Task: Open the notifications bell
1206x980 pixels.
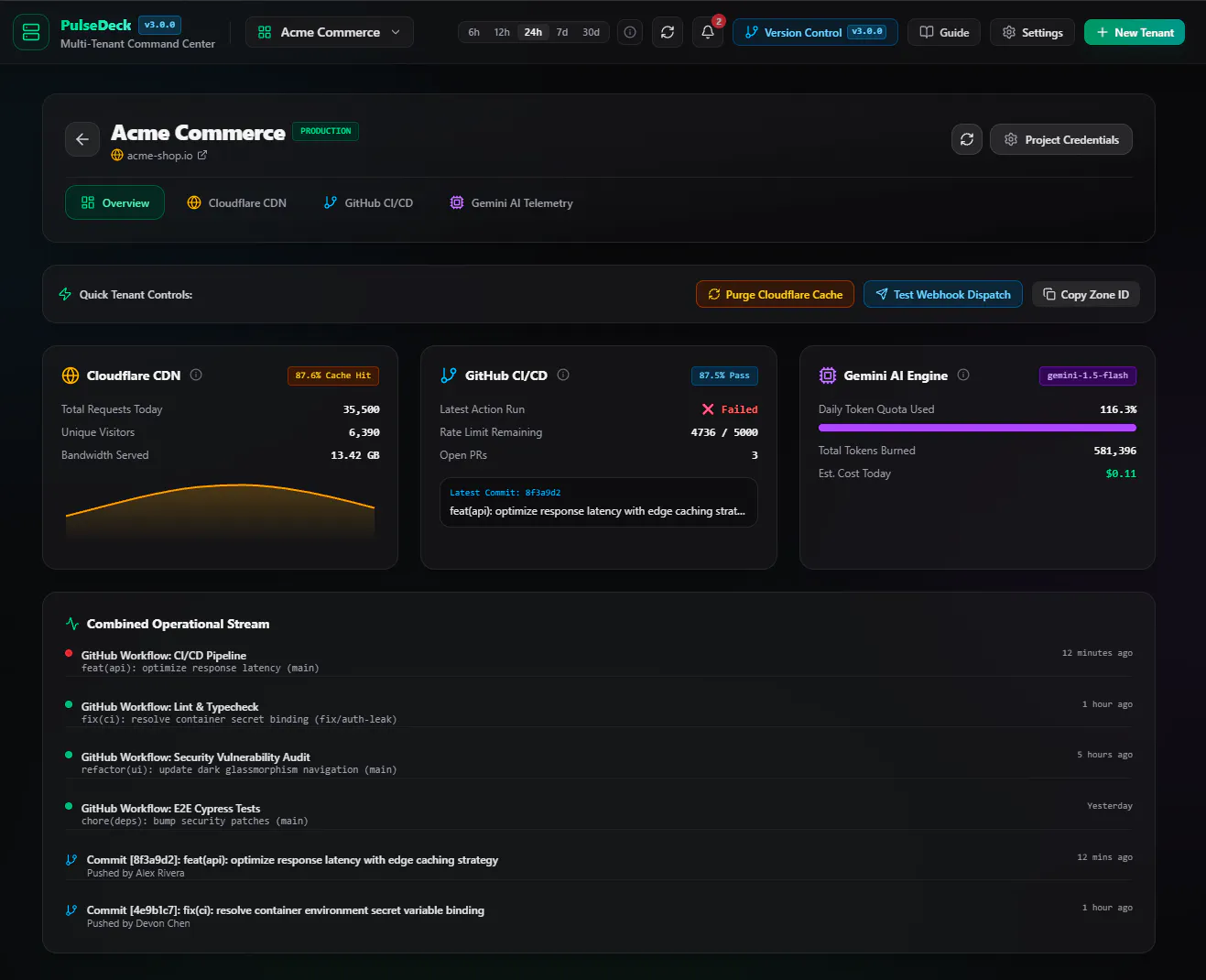Action: [708, 32]
